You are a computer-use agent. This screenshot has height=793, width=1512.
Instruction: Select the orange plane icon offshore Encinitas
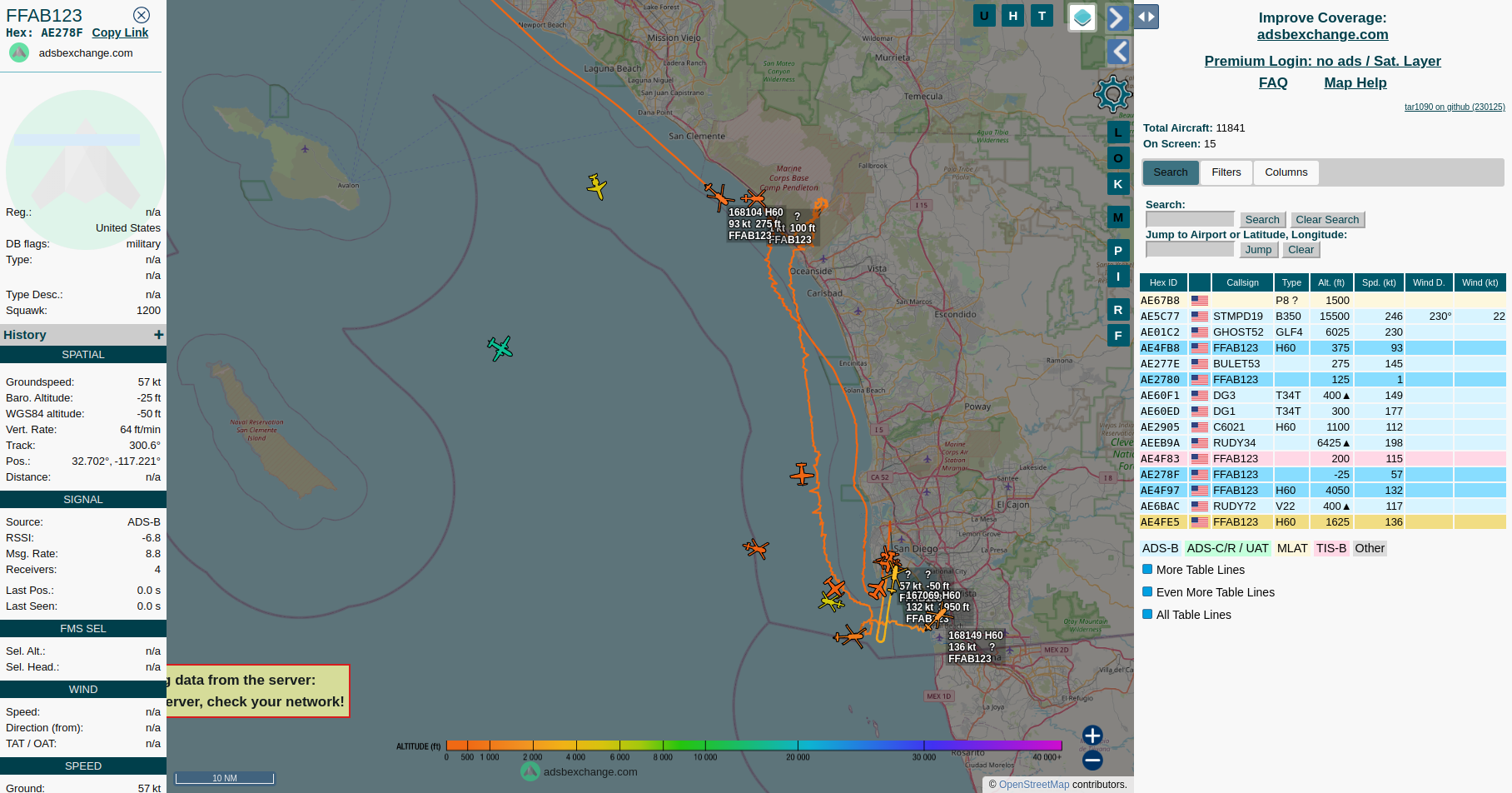pos(802,474)
